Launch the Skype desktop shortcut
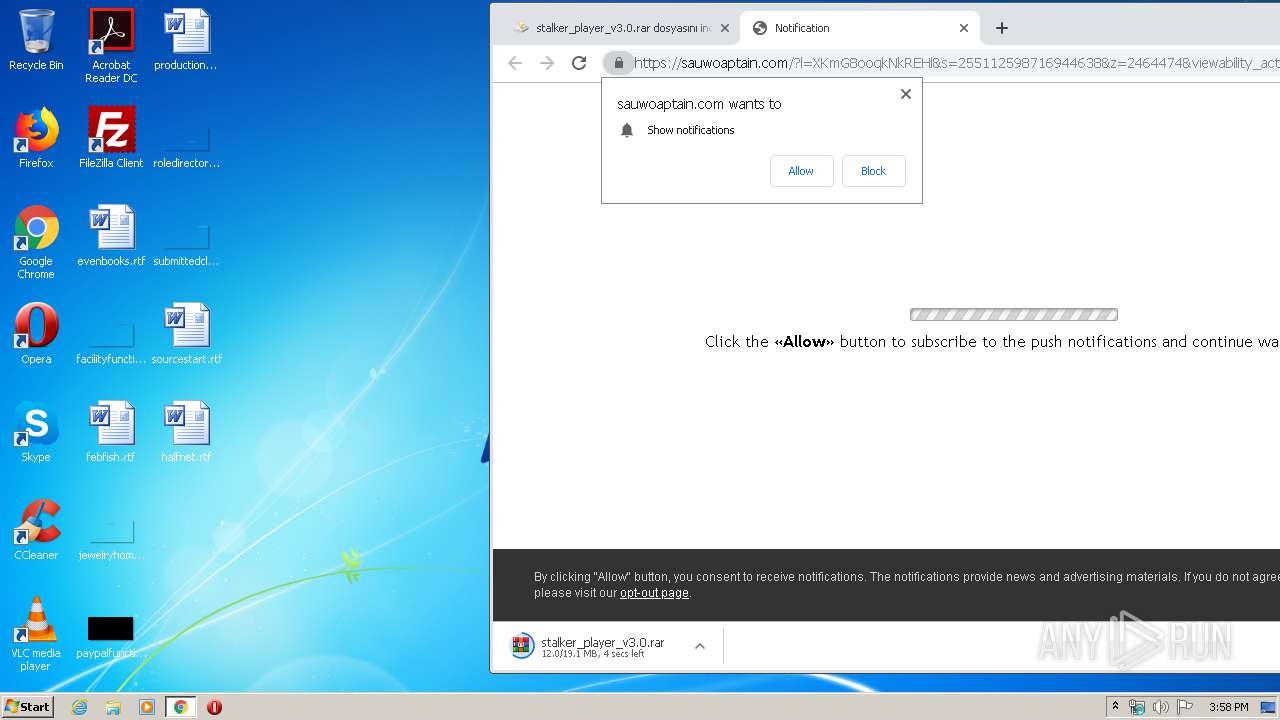Viewport: 1280px width, 720px height. click(x=36, y=432)
